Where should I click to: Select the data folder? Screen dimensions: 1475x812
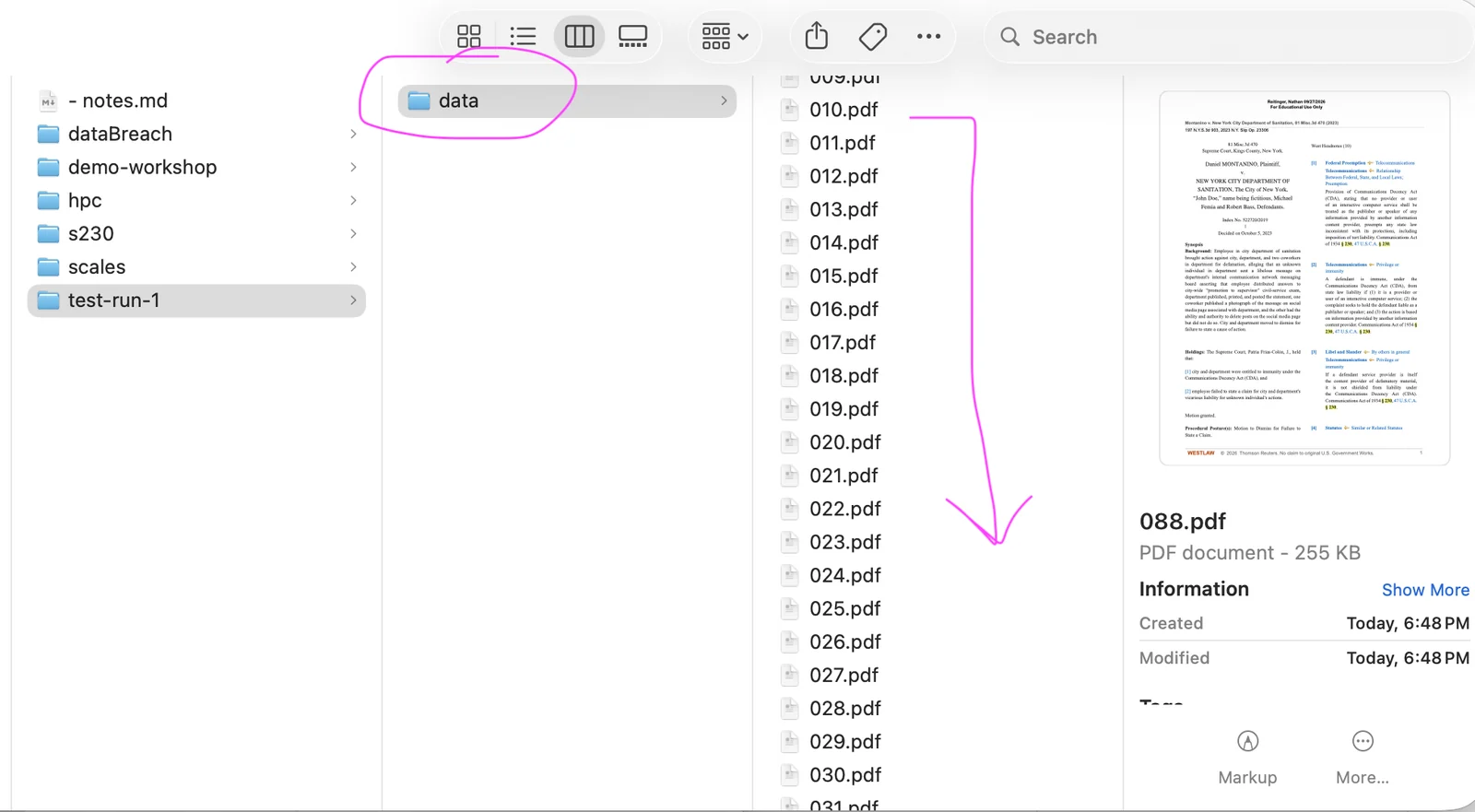(x=567, y=100)
